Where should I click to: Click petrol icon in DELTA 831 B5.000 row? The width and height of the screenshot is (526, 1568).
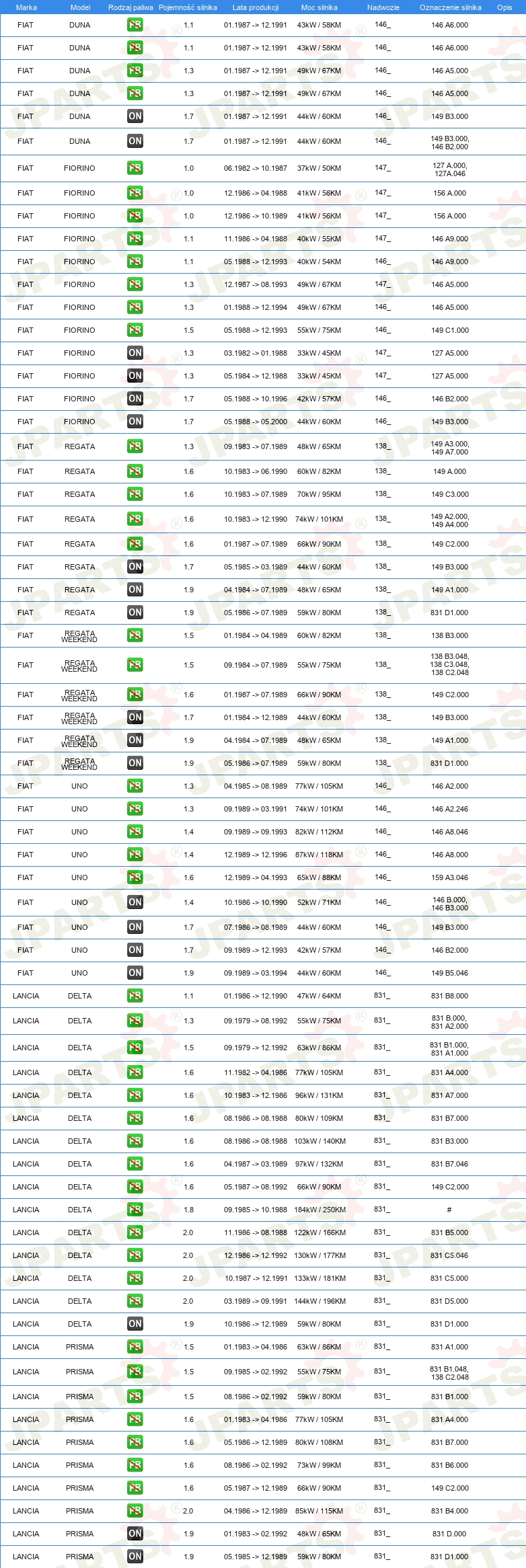pos(135,1232)
